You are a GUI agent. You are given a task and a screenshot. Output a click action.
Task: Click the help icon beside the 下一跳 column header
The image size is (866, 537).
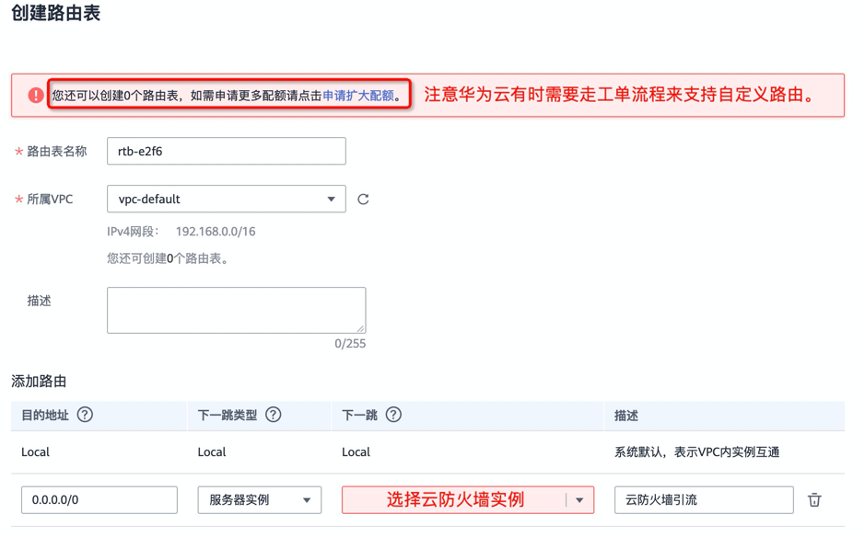point(394,415)
